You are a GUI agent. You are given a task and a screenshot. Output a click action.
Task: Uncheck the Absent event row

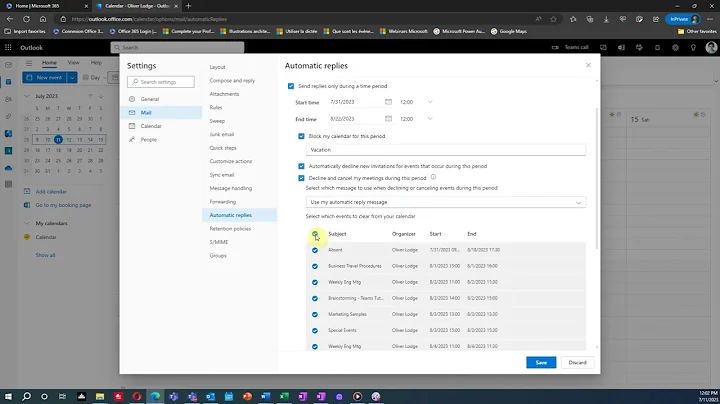point(315,250)
